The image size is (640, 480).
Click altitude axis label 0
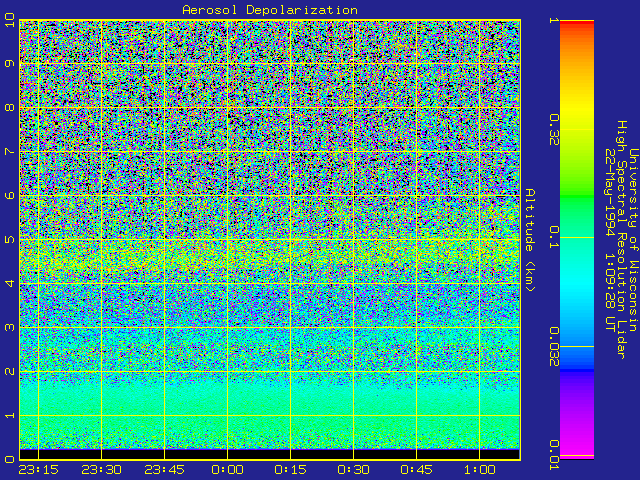click(x=9, y=460)
